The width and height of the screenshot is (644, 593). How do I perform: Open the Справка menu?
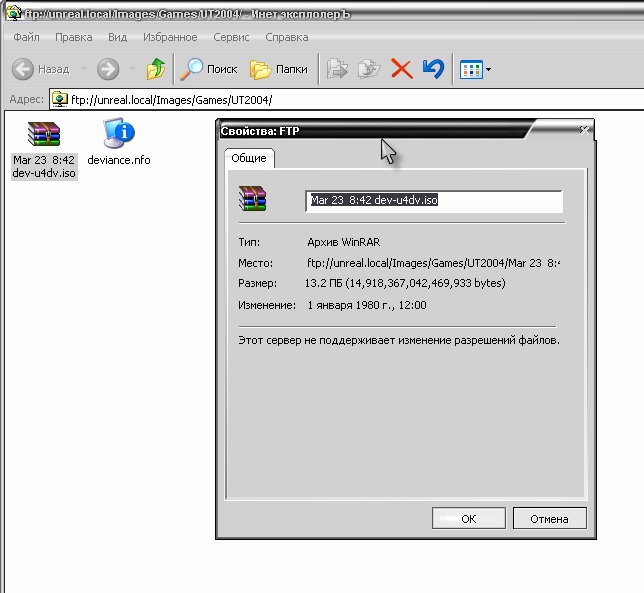(x=287, y=37)
